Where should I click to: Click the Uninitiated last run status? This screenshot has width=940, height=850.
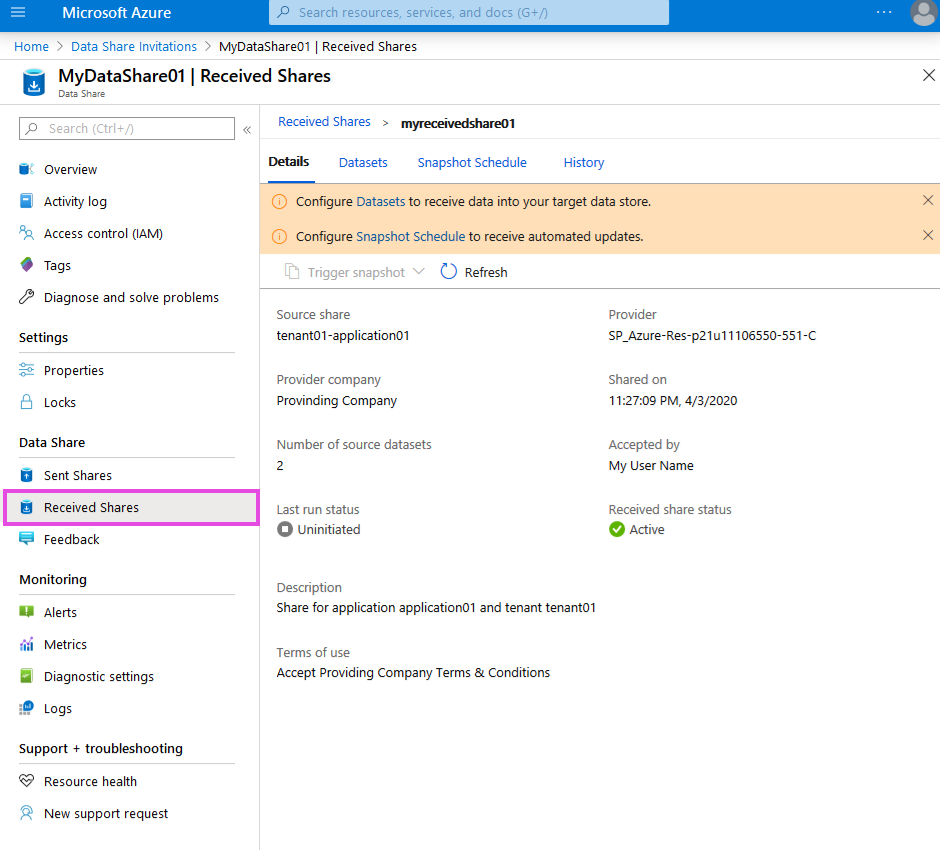[329, 529]
